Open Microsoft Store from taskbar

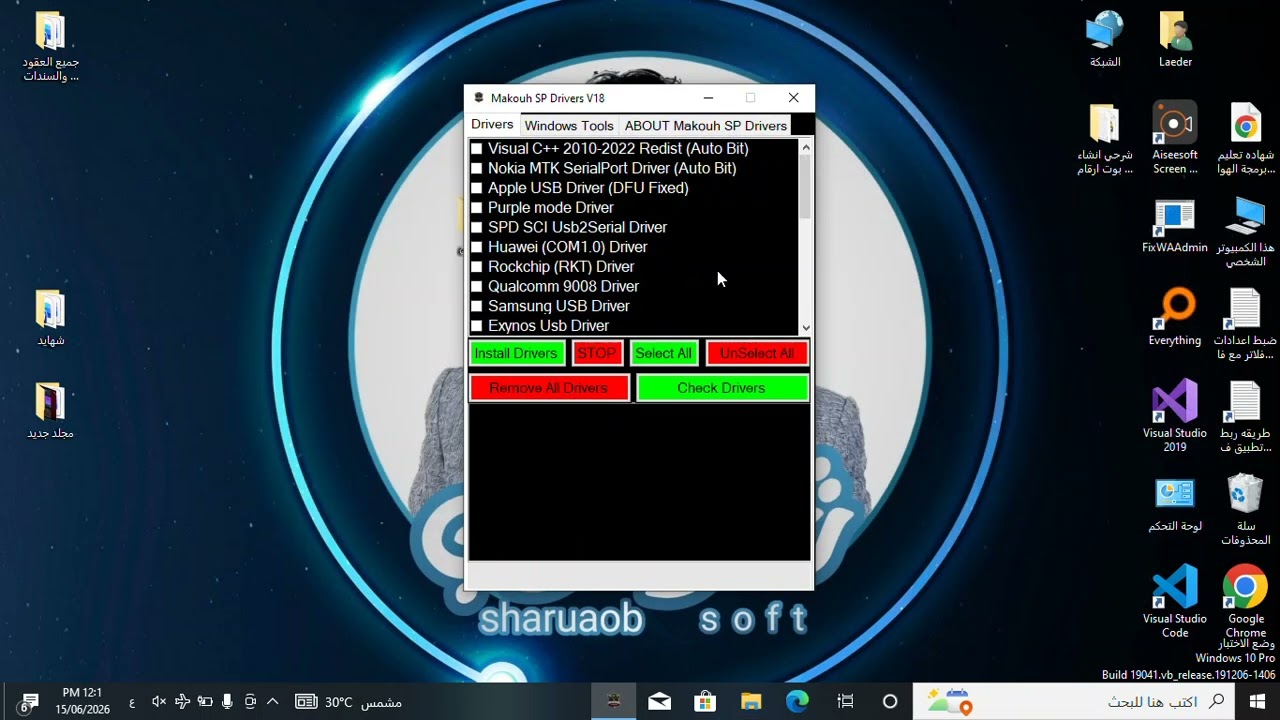tap(705, 701)
